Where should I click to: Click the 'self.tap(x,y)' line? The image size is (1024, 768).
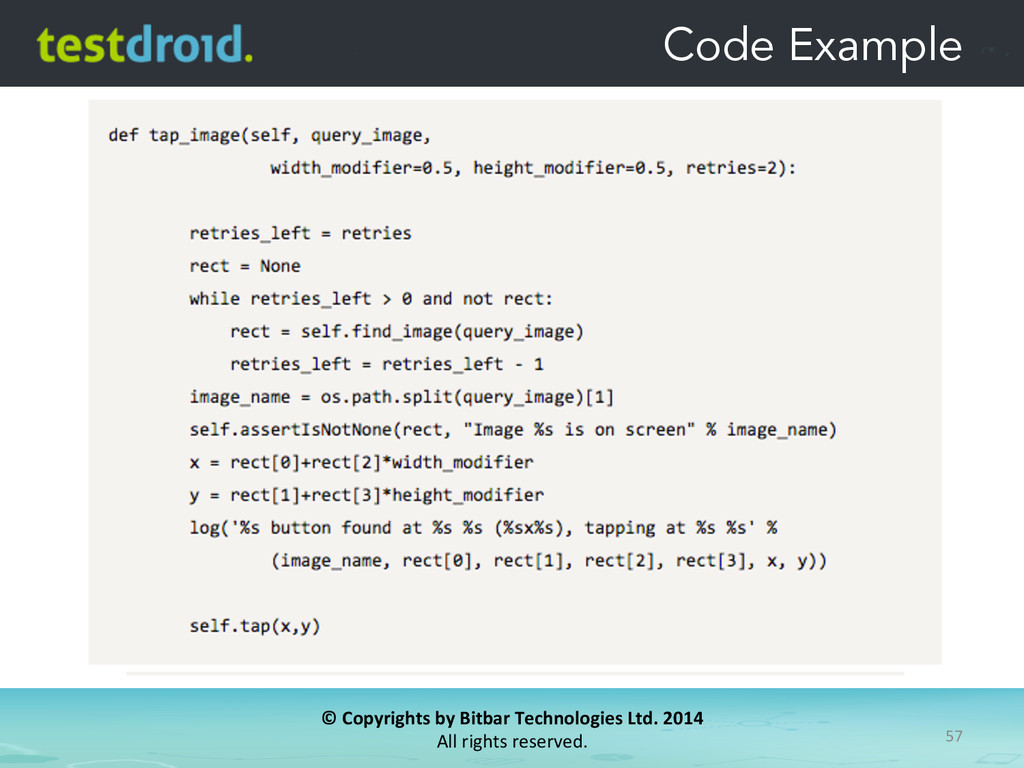click(x=255, y=626)
